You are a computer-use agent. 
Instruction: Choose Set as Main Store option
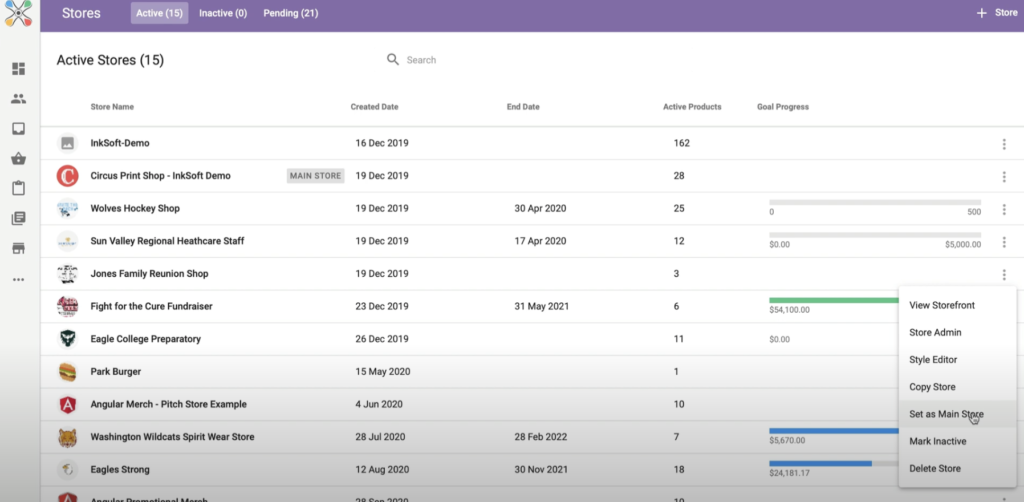(x=957, y=414)
